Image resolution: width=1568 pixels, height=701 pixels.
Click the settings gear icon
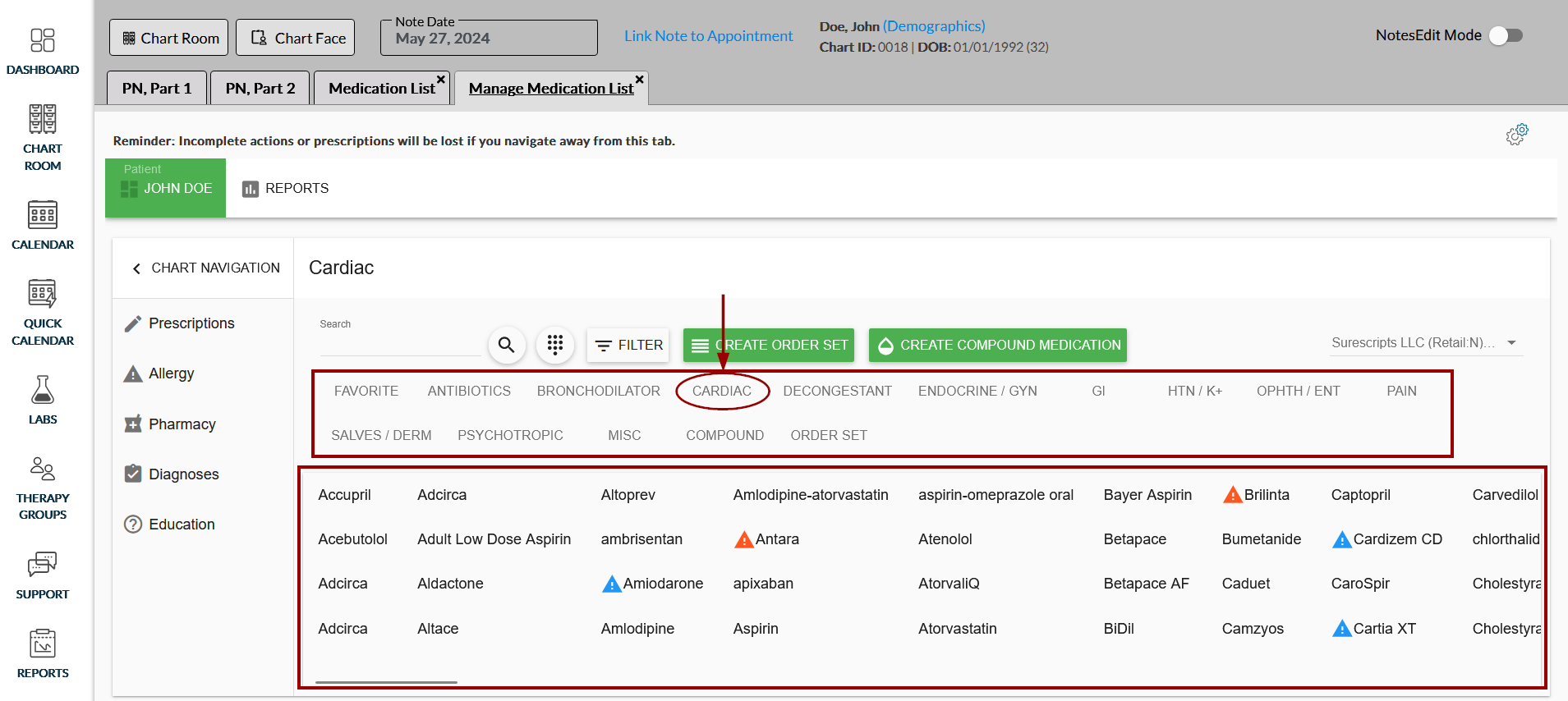pos(1516,135)
